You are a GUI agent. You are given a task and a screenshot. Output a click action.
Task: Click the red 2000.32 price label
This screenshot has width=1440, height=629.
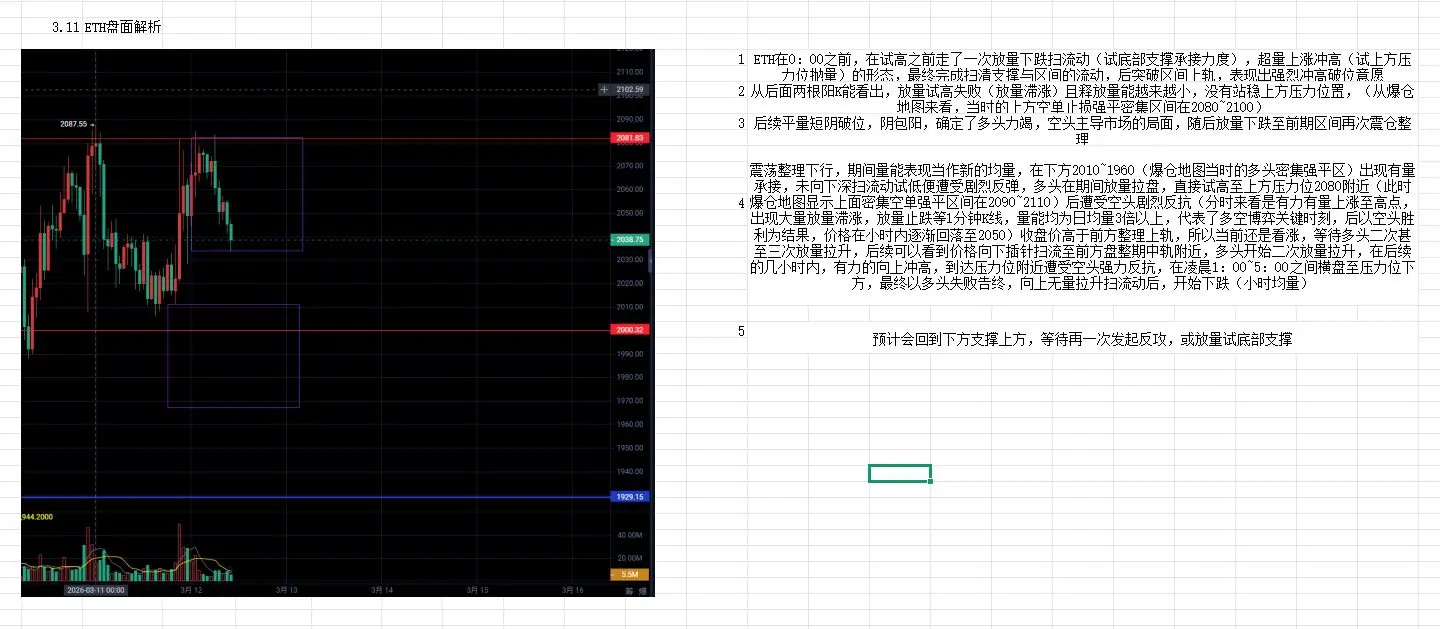[x=631, y=330]
